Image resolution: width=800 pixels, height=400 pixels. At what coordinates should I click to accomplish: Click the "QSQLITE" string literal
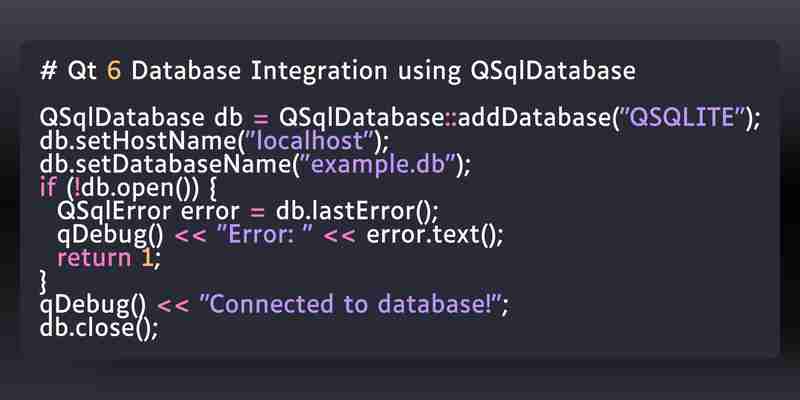(683, 118)
